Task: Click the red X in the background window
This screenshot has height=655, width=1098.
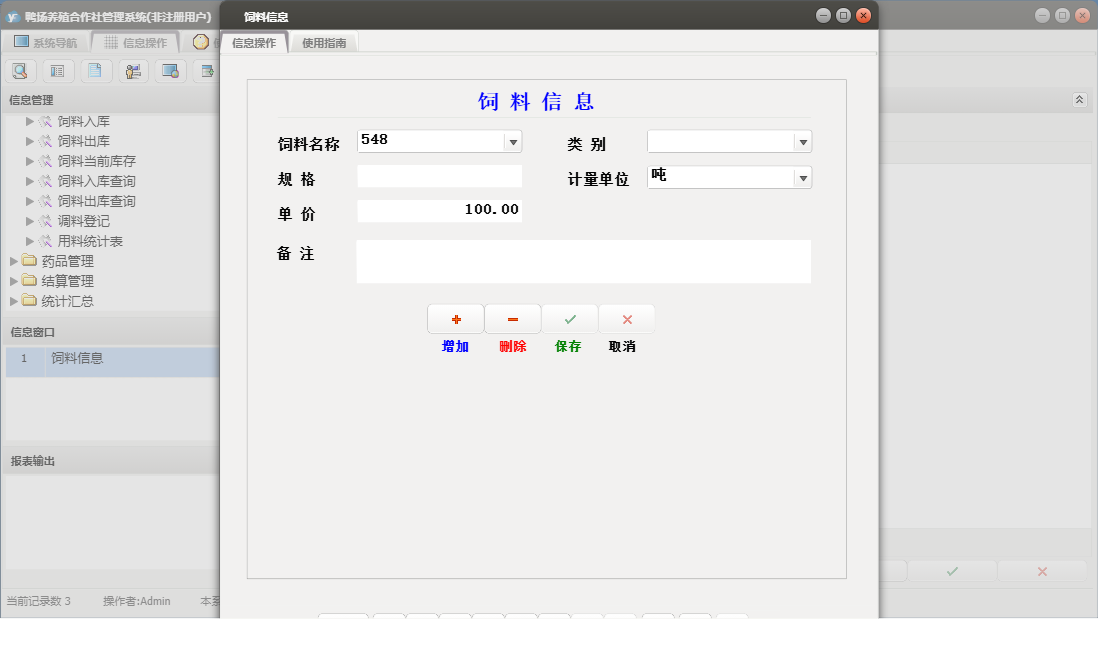Action: [1042, 572]
